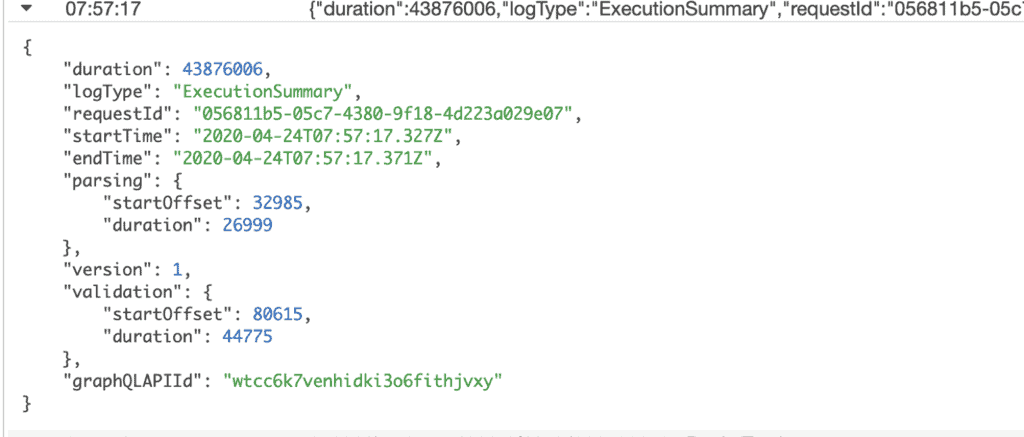Click the requestId value starting with 056811b5
This screenshot has width=1024, height=437.
pos(383,114)
